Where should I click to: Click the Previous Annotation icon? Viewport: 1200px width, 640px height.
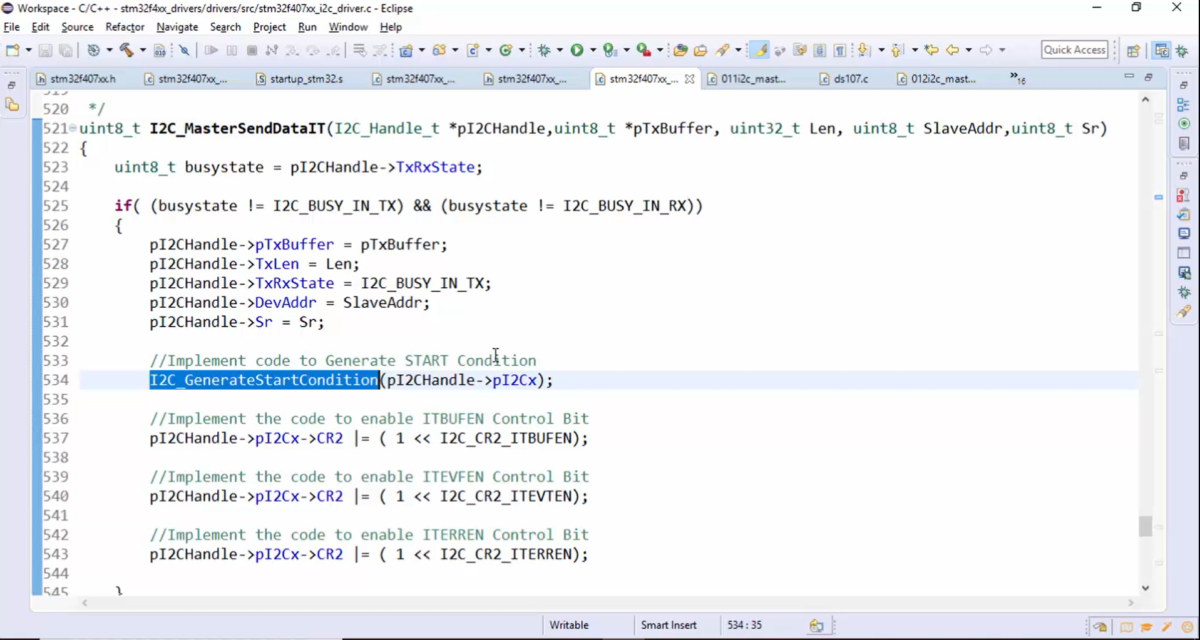(897, 50)
